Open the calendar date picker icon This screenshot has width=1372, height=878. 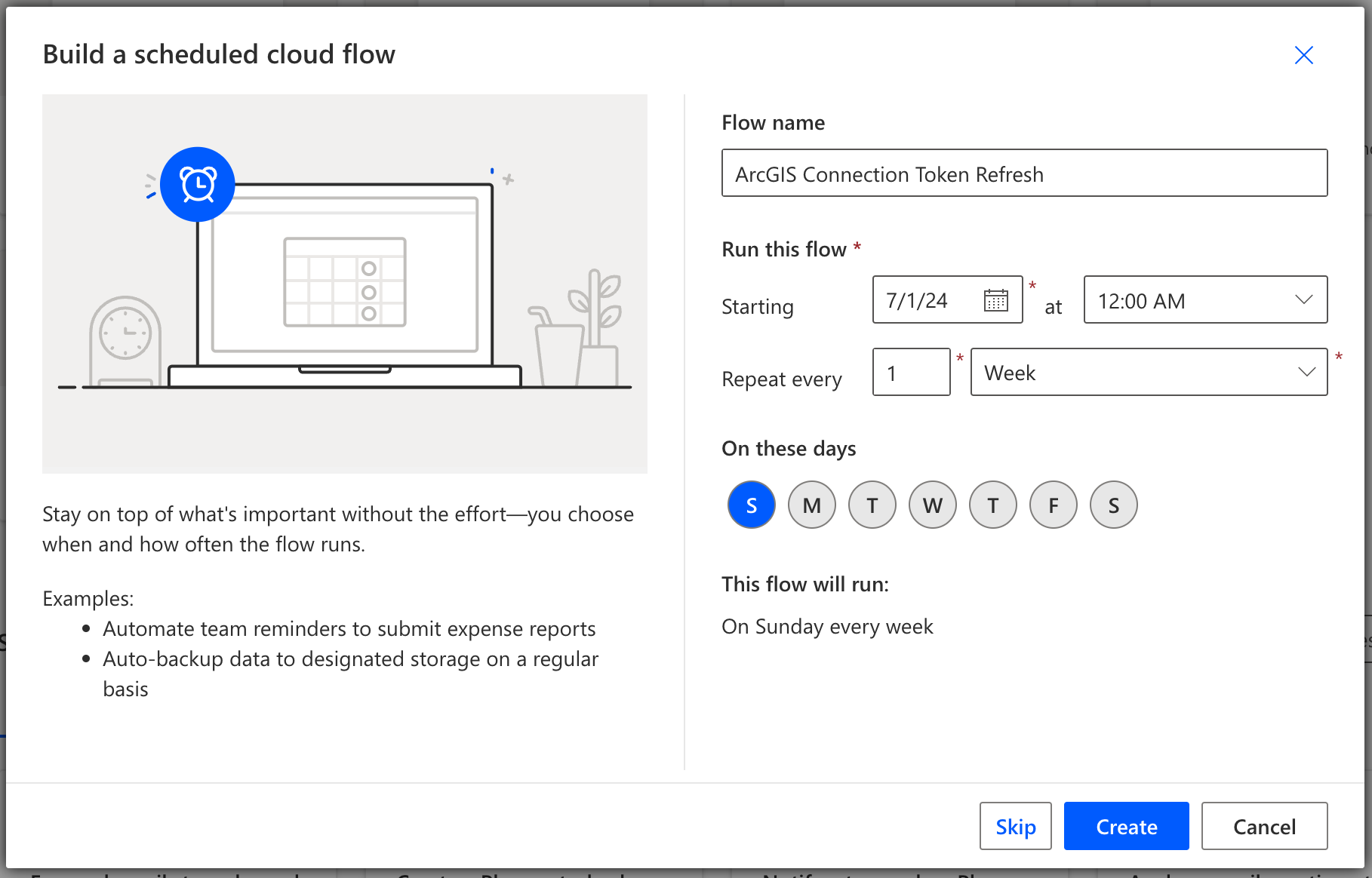995,300
